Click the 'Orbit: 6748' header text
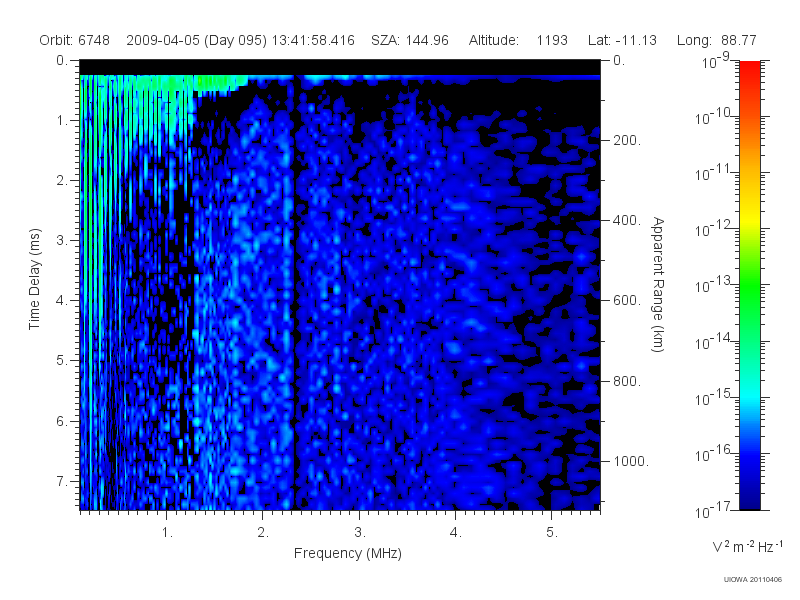The height and width of the screenshot is (600, 800). [74, 40]
